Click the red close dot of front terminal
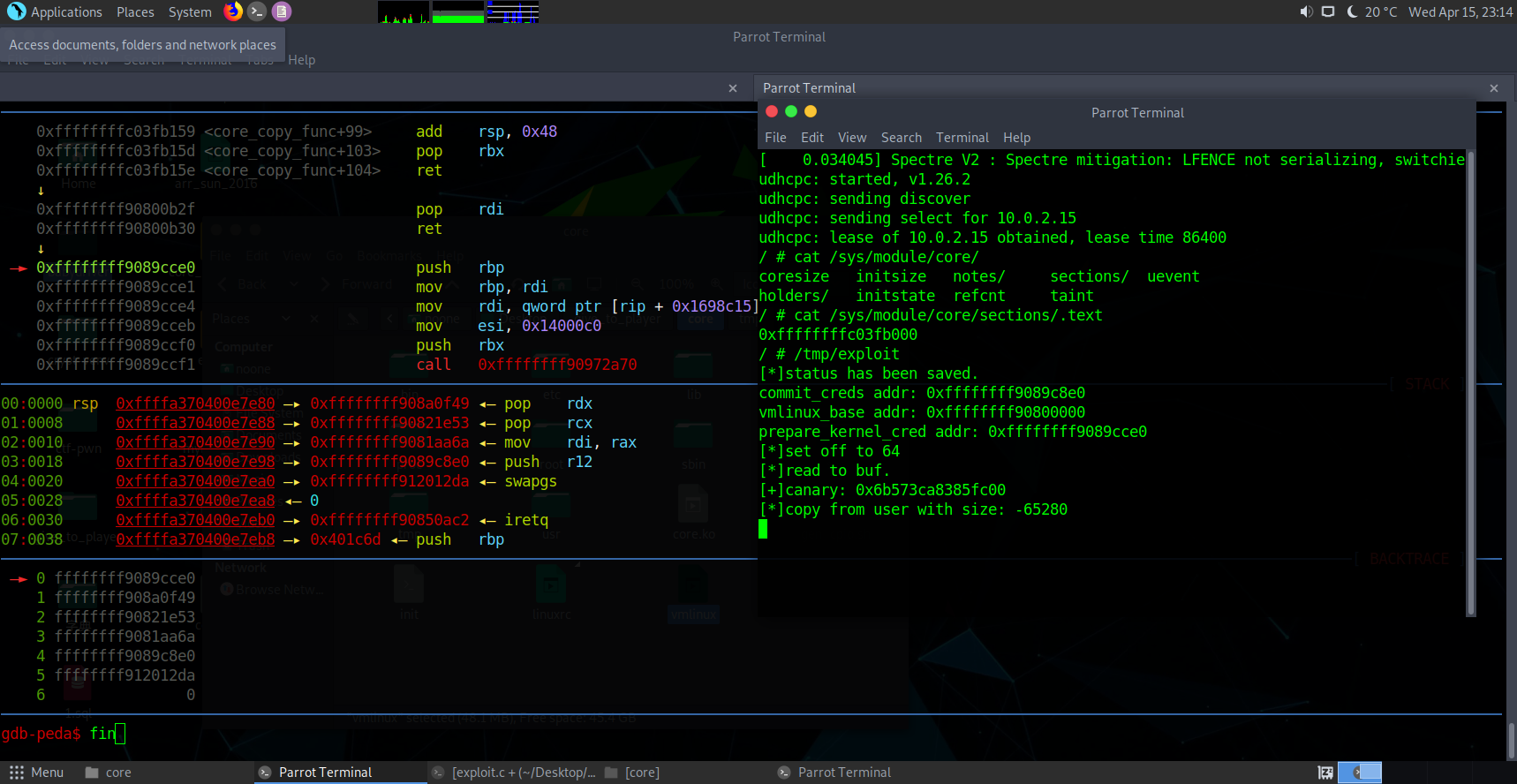1517x784 pixels. coord(772,111)
